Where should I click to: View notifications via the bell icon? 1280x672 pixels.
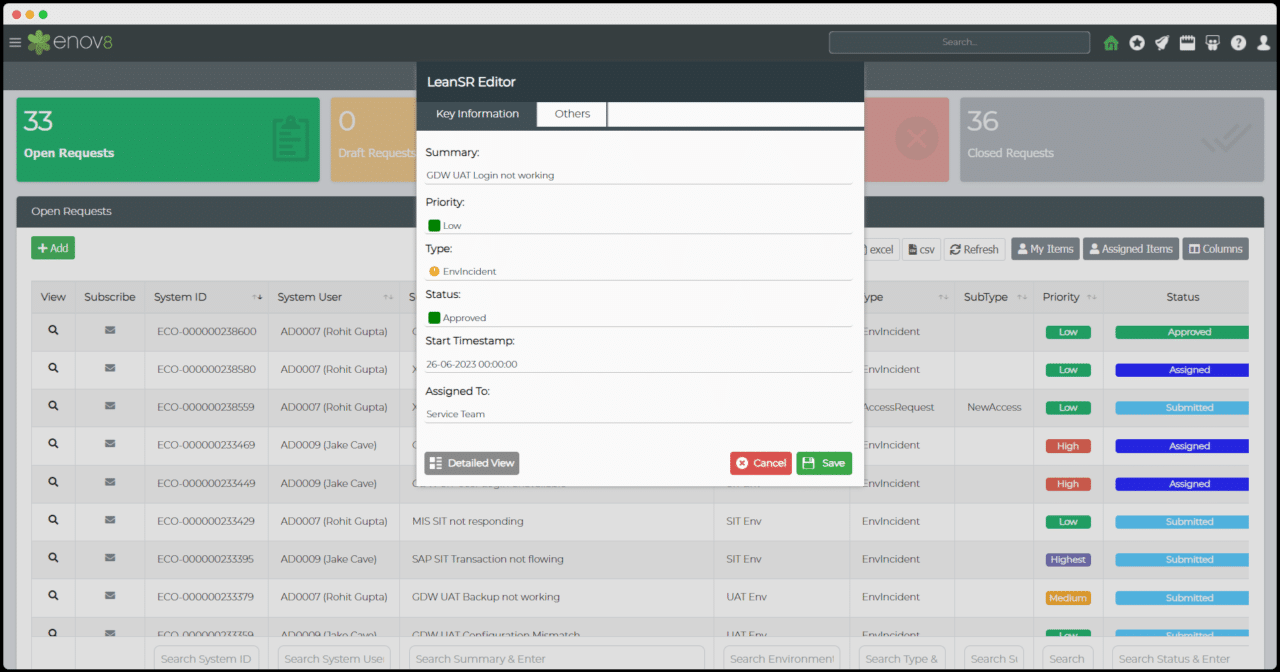(1161, 42)
